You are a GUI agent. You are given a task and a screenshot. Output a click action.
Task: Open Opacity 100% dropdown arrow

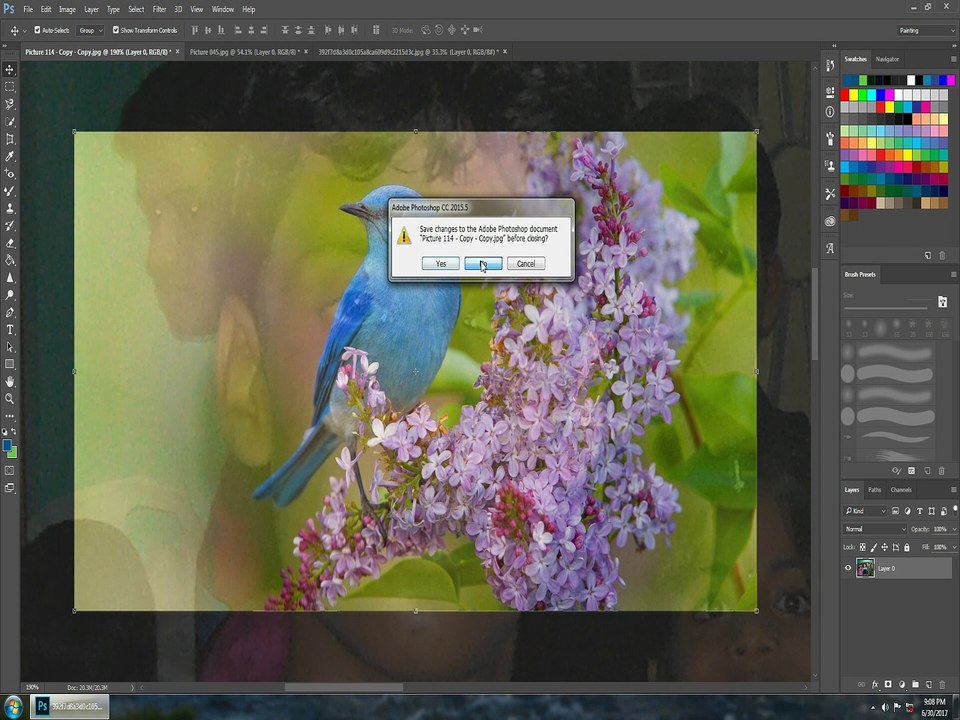click(x=954, y=529)
